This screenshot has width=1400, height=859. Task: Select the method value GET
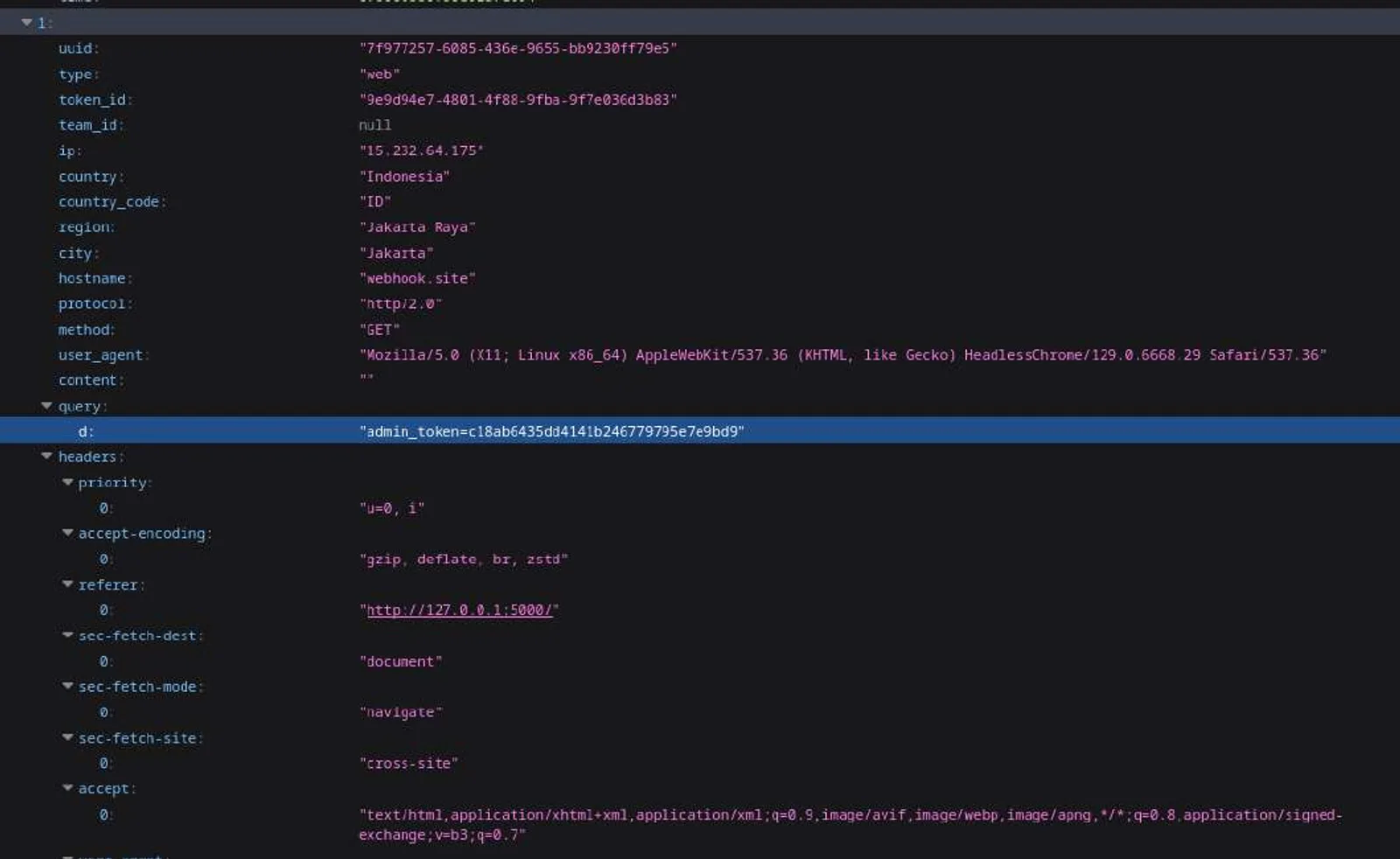pos(379,330)
